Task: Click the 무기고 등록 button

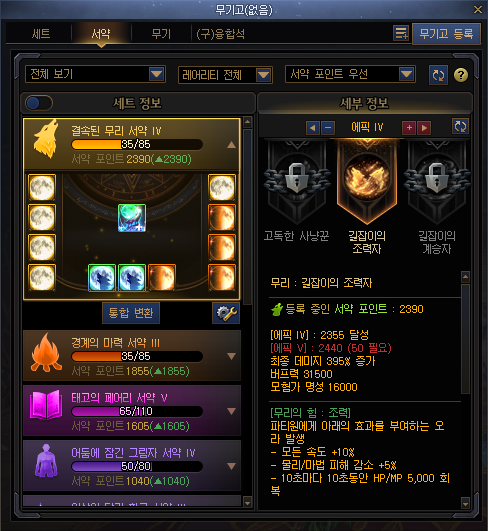Action: pos(446,34)
